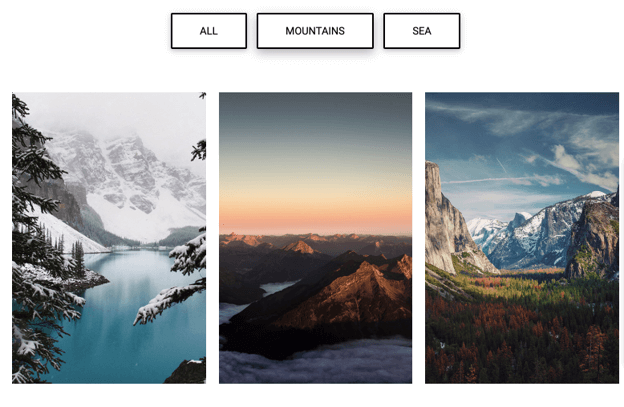
Task: Open the sunset mountain ridge photo
Action: [x=316, y=238]
